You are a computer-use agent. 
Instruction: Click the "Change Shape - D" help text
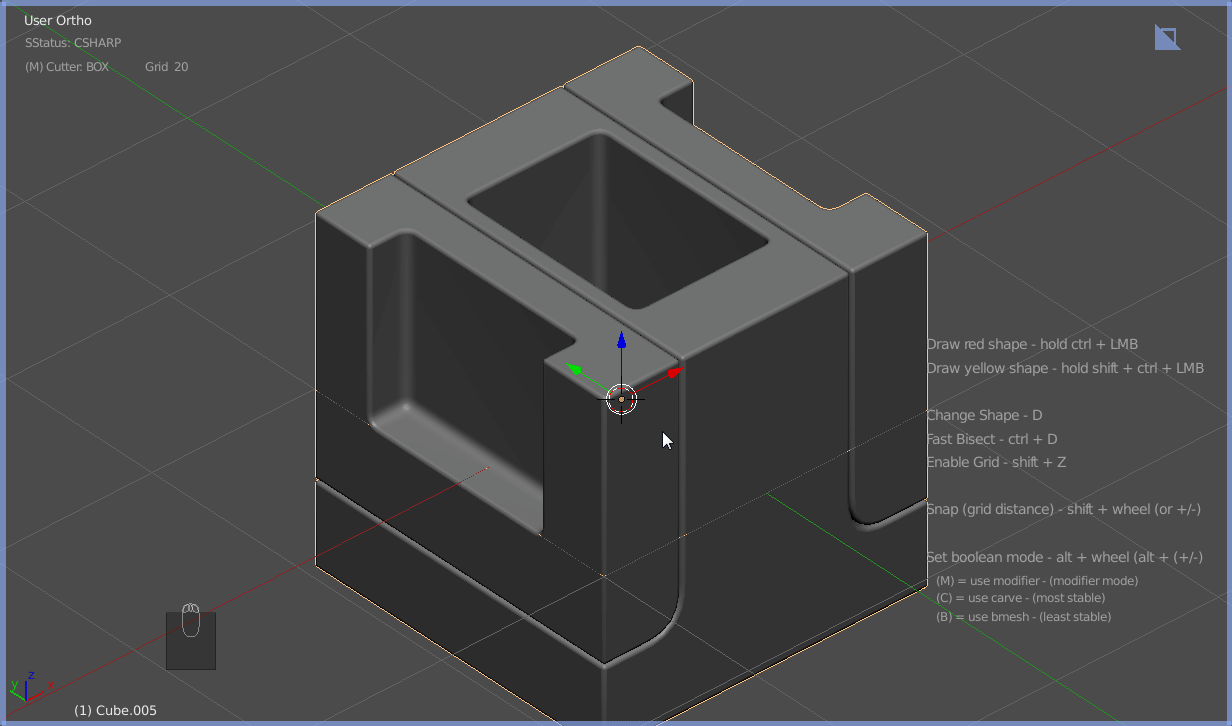click(984, 415)
